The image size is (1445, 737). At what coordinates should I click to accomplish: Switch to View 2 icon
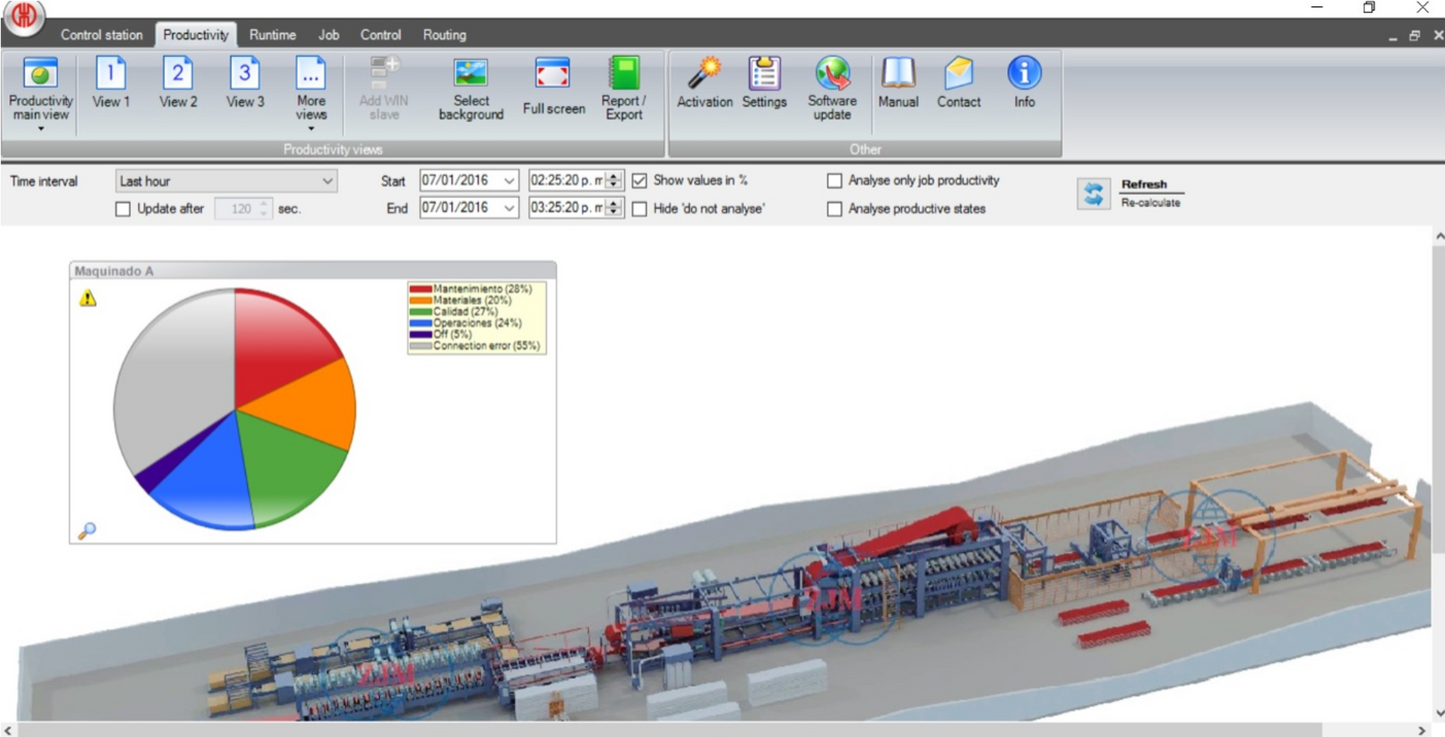(x=178, y=75)
